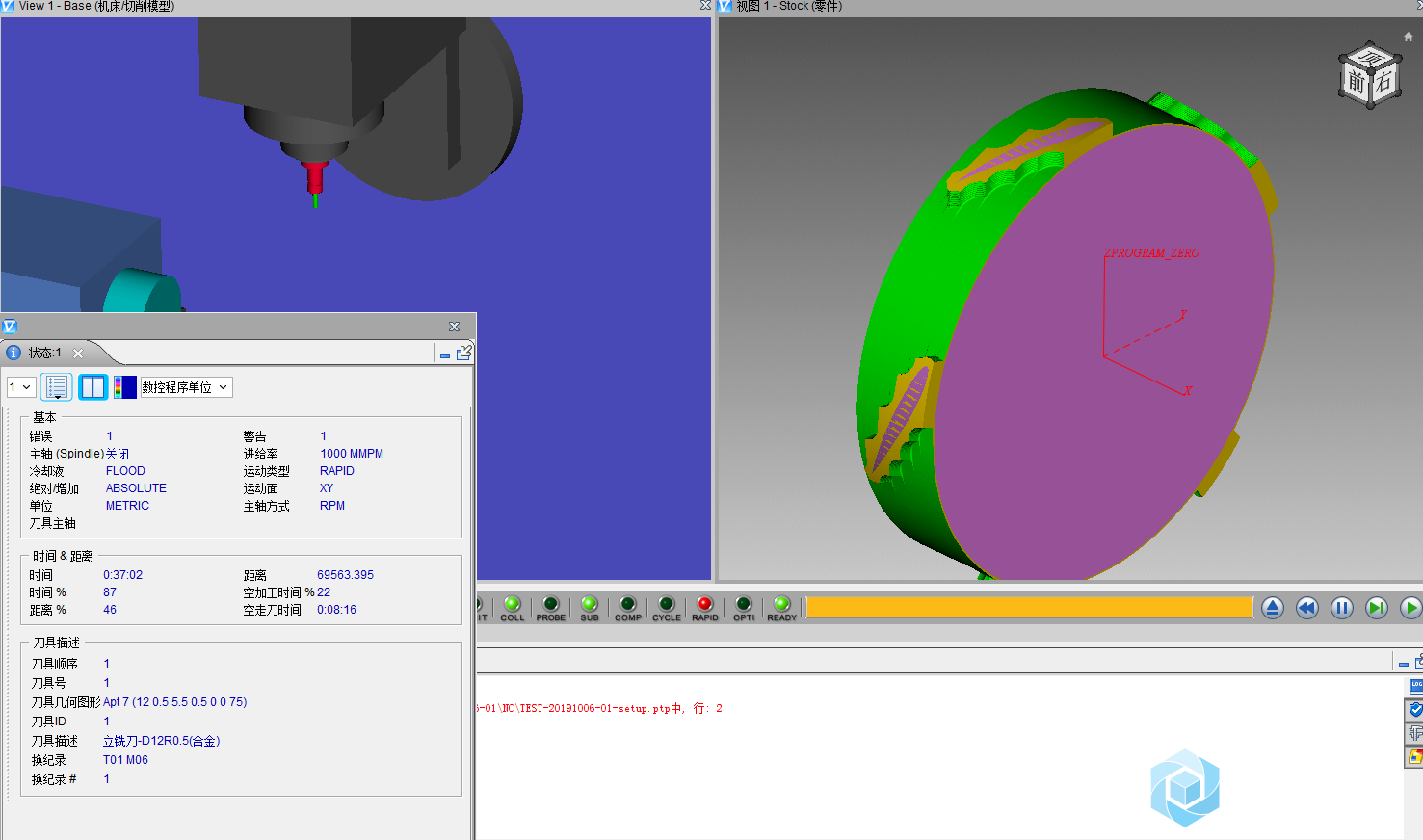The width and height of the screenshot is (1423, 840).
Task: Click the Apt 7 tool geometry value
Action: point(174,702)
